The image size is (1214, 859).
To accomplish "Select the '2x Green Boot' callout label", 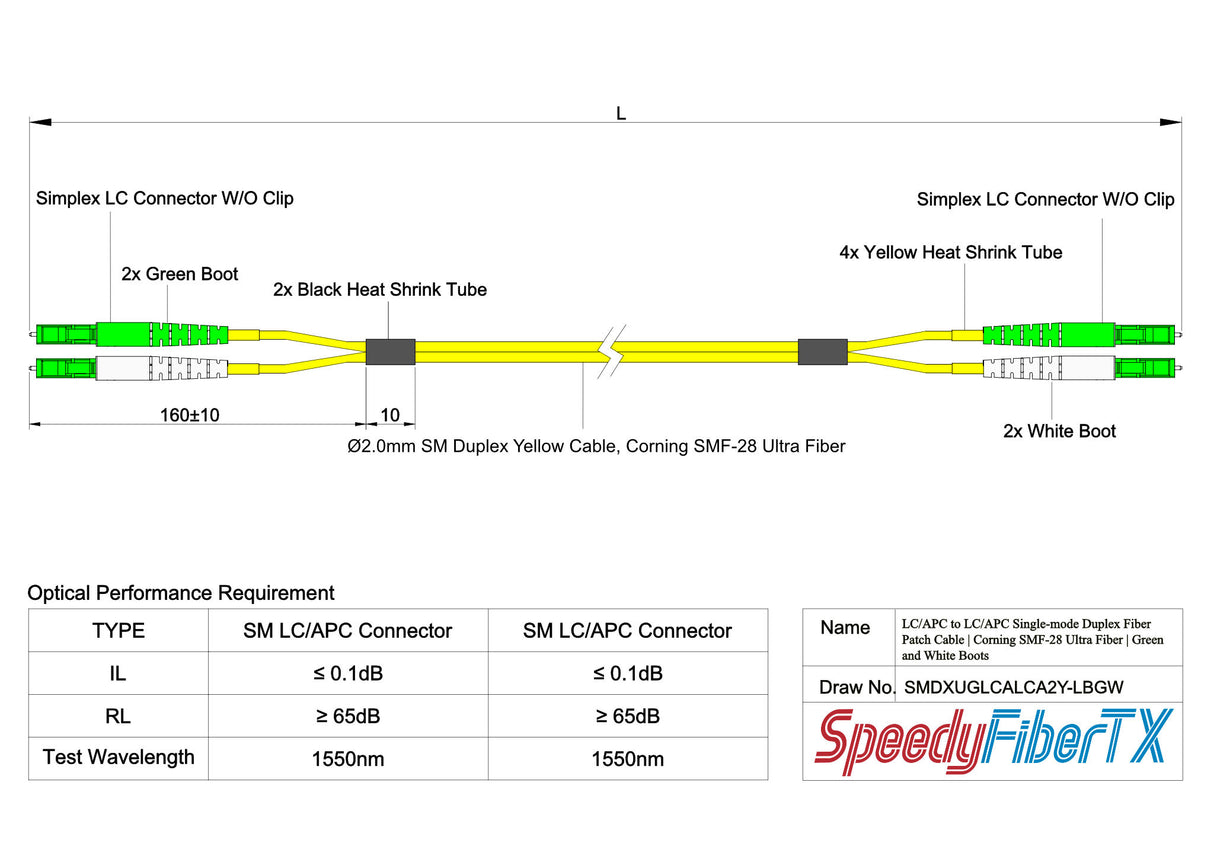I will [180, 274].
